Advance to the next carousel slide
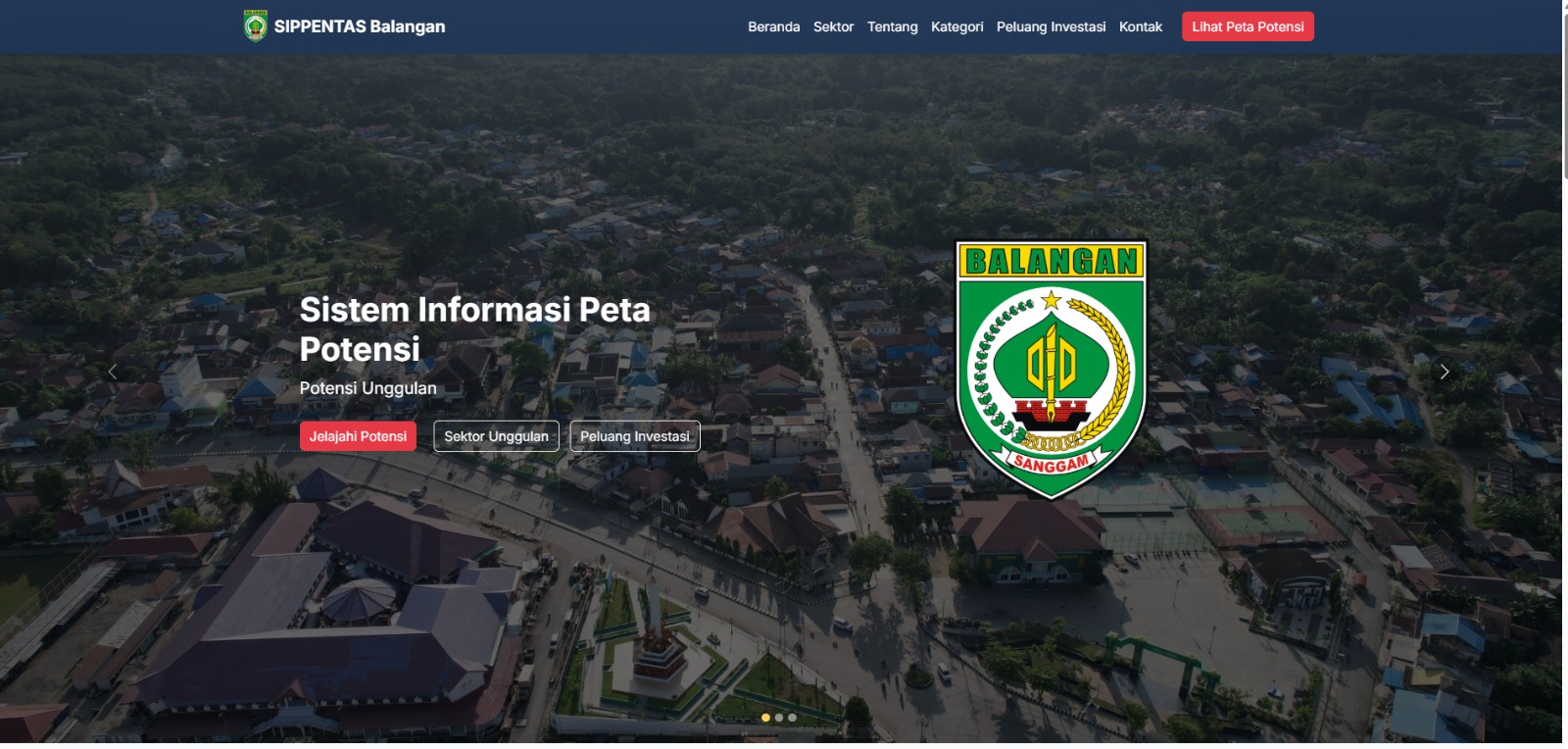This screenshot has height=749, width=1568. coord(1444,372)
